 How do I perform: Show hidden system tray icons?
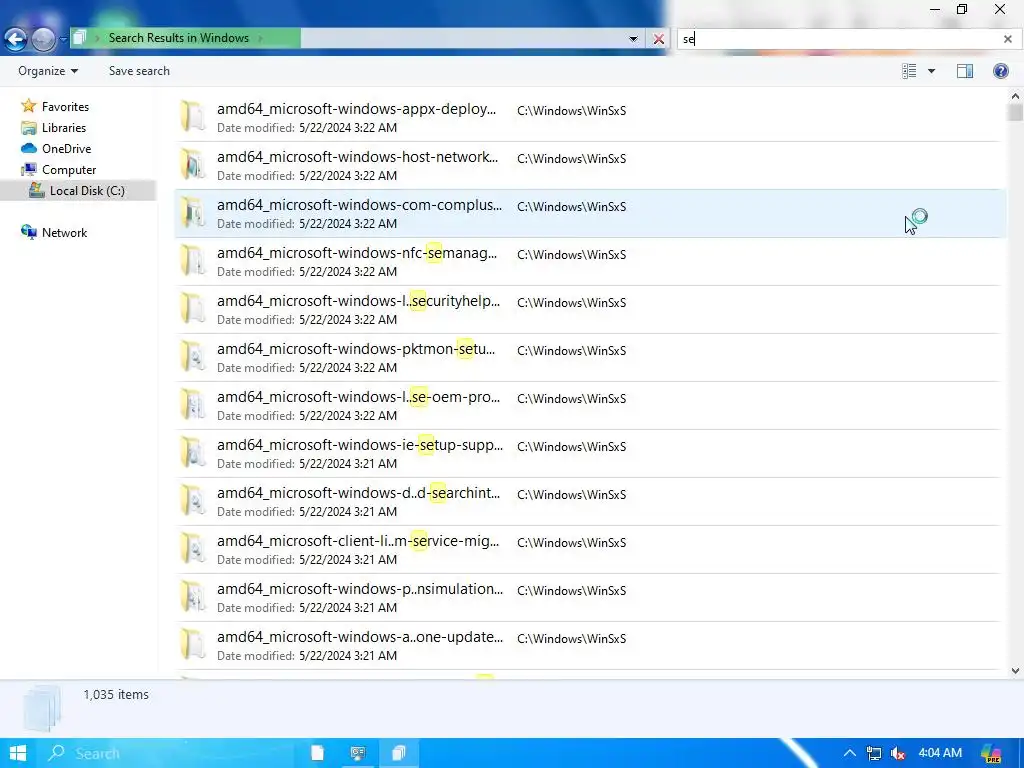(849, 753)
